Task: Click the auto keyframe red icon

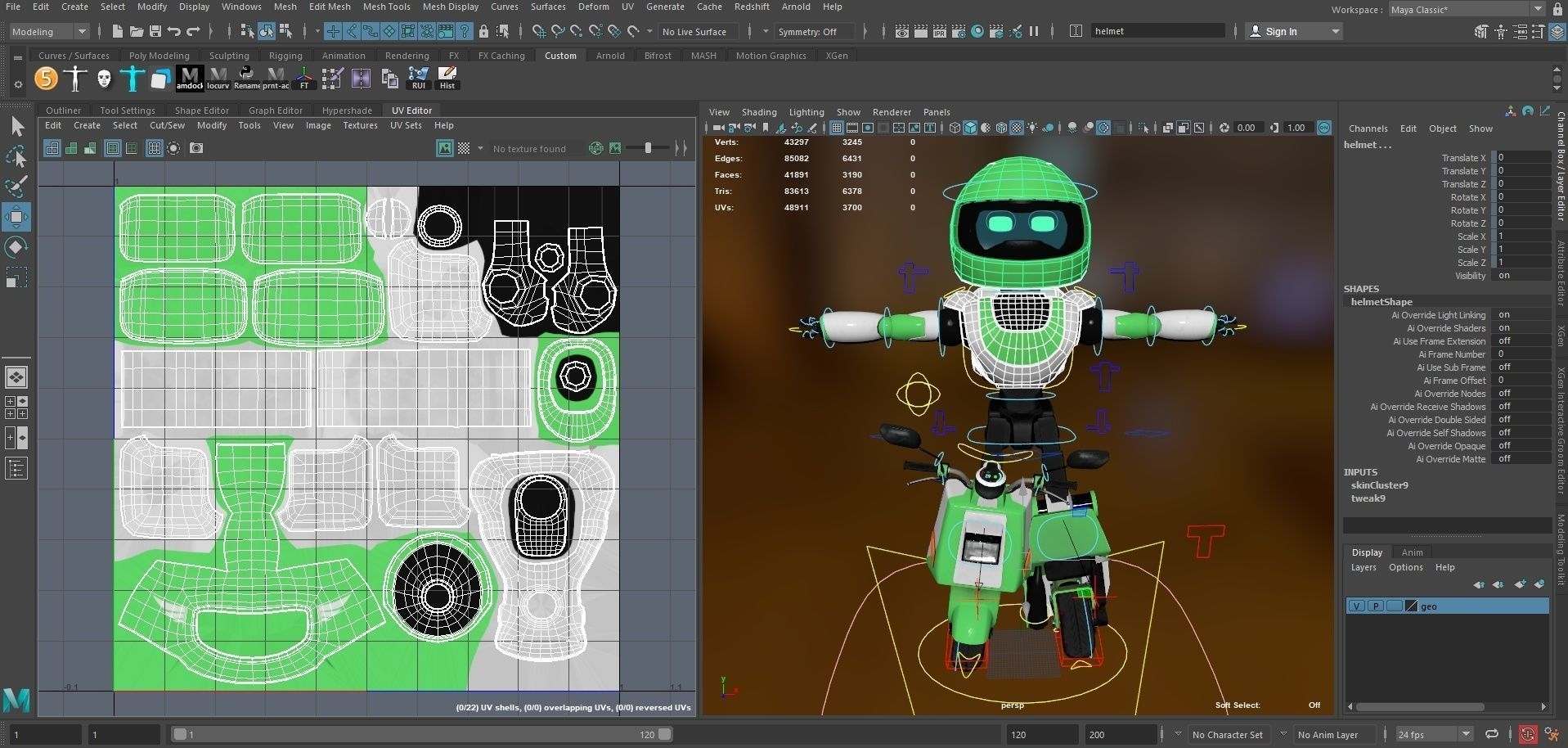Action: coord(1526,734)
